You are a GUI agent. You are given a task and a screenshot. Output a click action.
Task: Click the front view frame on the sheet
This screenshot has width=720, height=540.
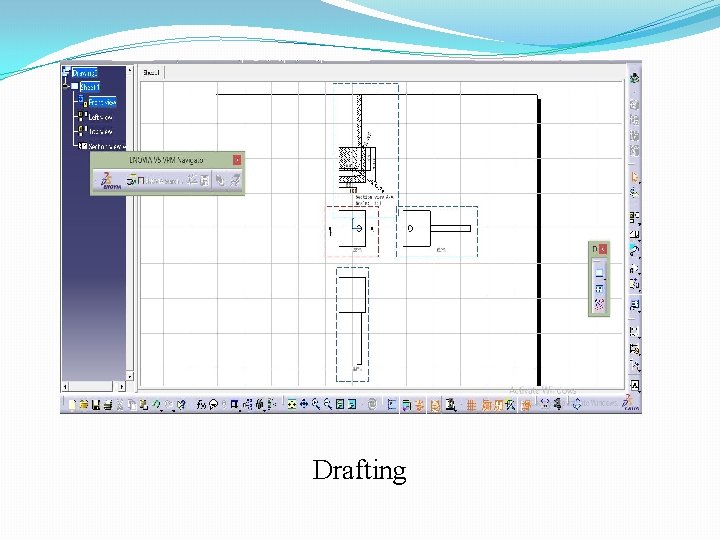click(352, 231)
